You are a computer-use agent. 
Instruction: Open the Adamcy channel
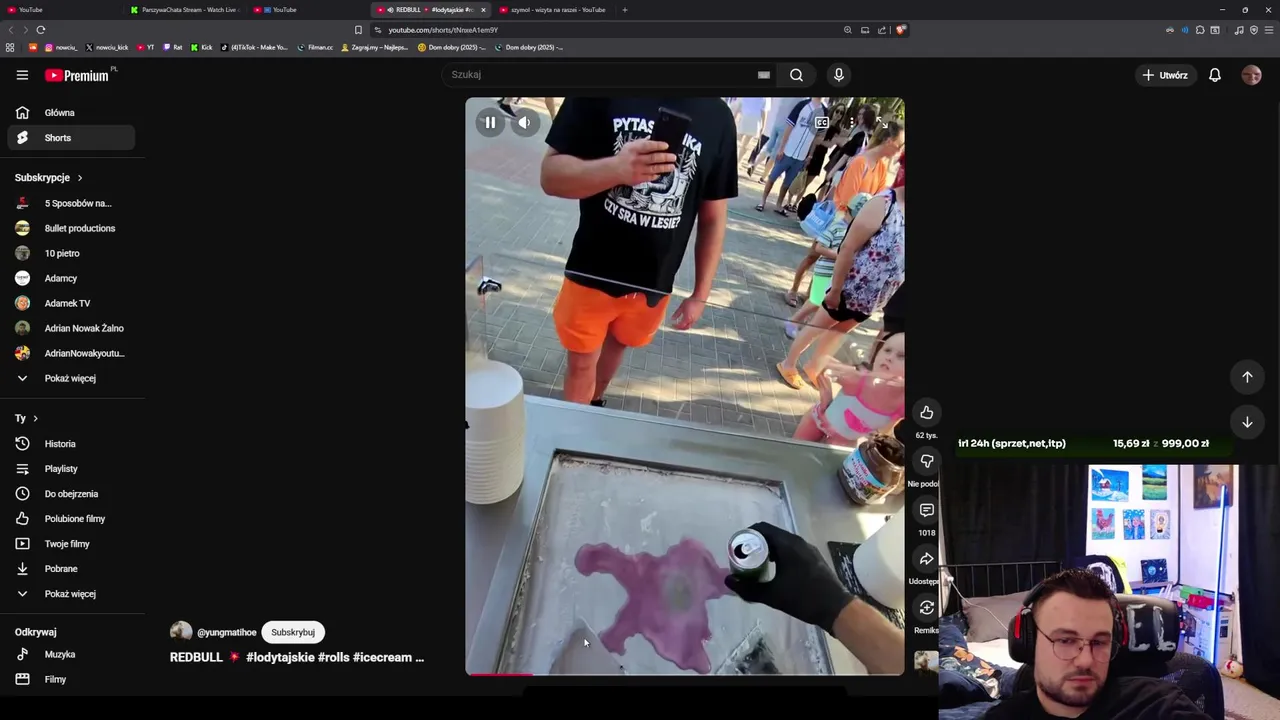pyautogui.click(x=70, y=278)
